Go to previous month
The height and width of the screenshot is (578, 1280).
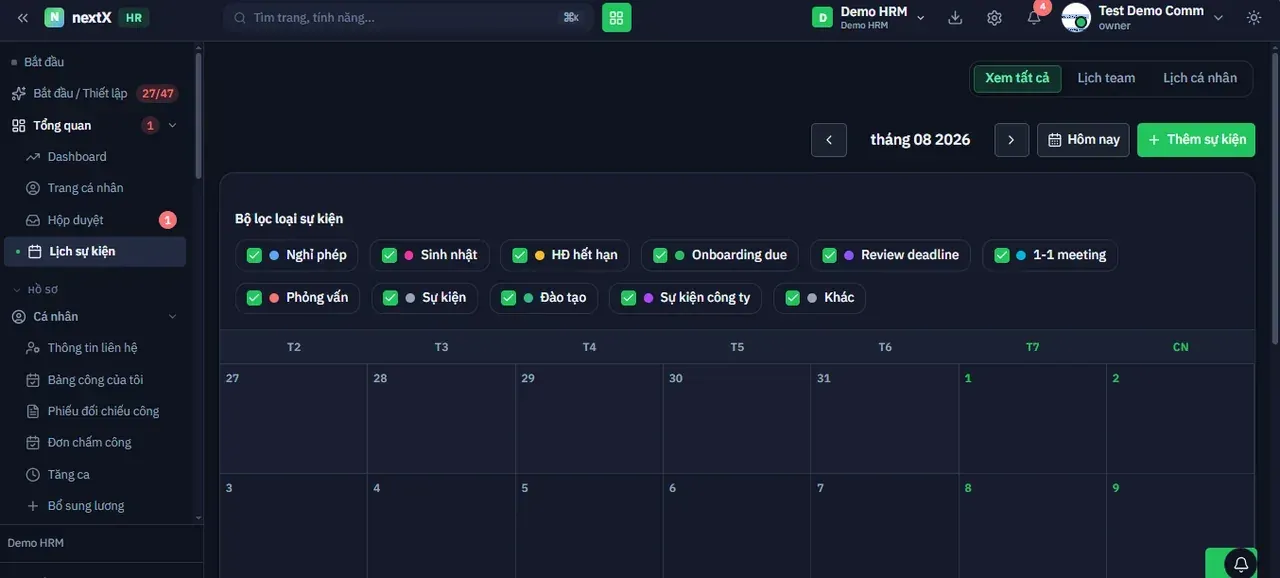(x=829, y=140)
